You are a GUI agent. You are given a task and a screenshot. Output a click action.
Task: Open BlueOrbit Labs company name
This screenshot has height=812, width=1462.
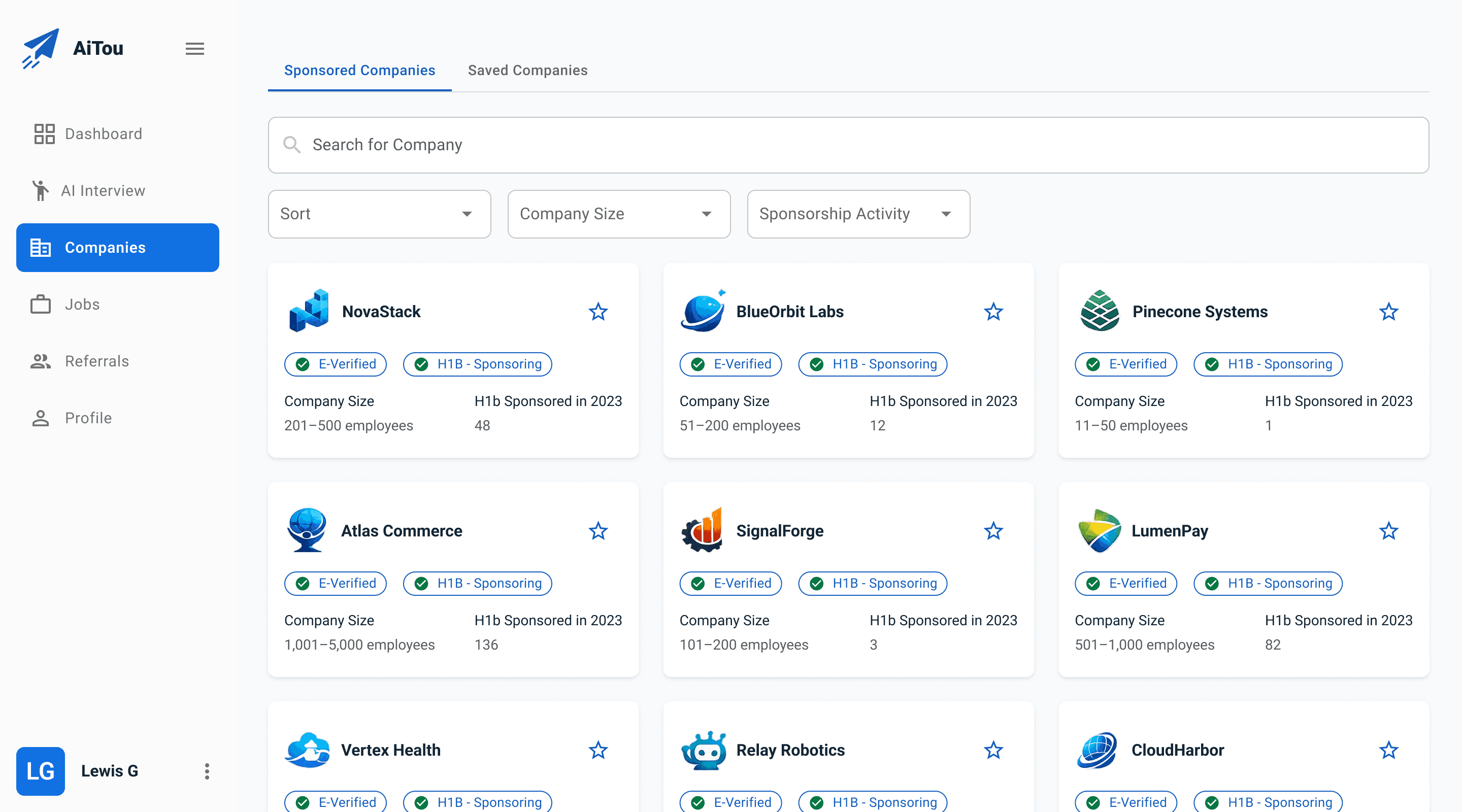[x=789, y=312]
